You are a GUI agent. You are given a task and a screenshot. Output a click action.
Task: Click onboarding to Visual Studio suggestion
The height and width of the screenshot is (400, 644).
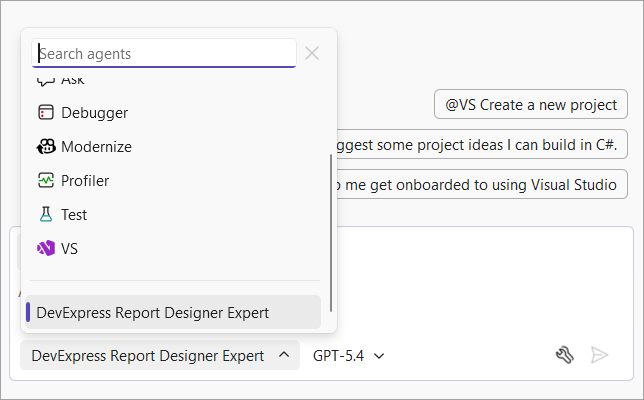[x=482, y=184]
